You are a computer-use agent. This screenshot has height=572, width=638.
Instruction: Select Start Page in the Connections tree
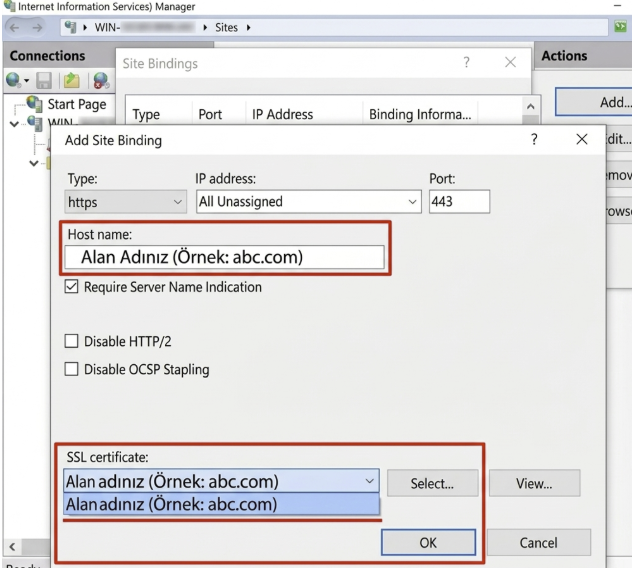tap(76, 105)
